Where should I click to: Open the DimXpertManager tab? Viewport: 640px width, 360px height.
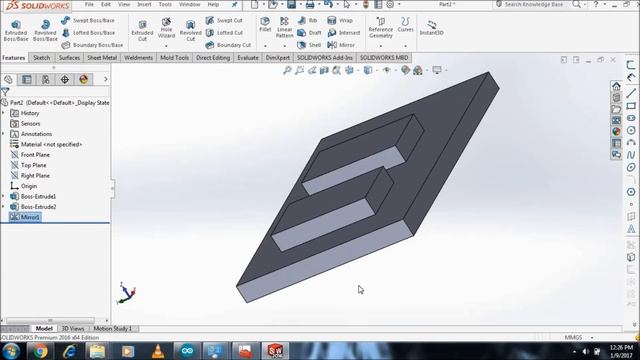(64, 79)
